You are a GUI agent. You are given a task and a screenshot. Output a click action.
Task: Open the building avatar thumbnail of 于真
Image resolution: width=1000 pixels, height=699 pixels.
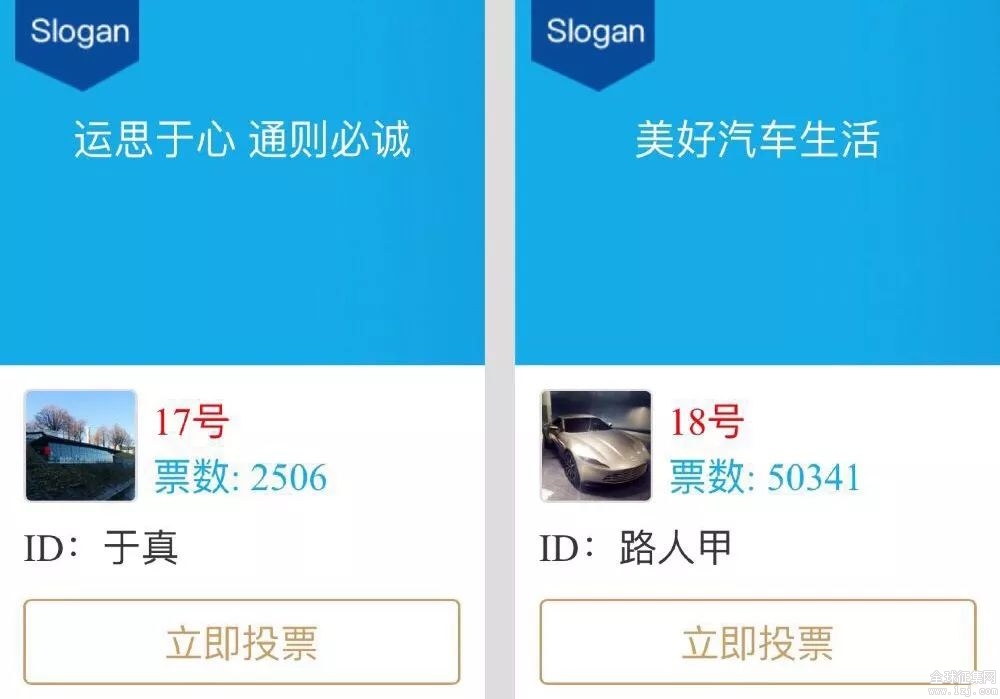80,446
